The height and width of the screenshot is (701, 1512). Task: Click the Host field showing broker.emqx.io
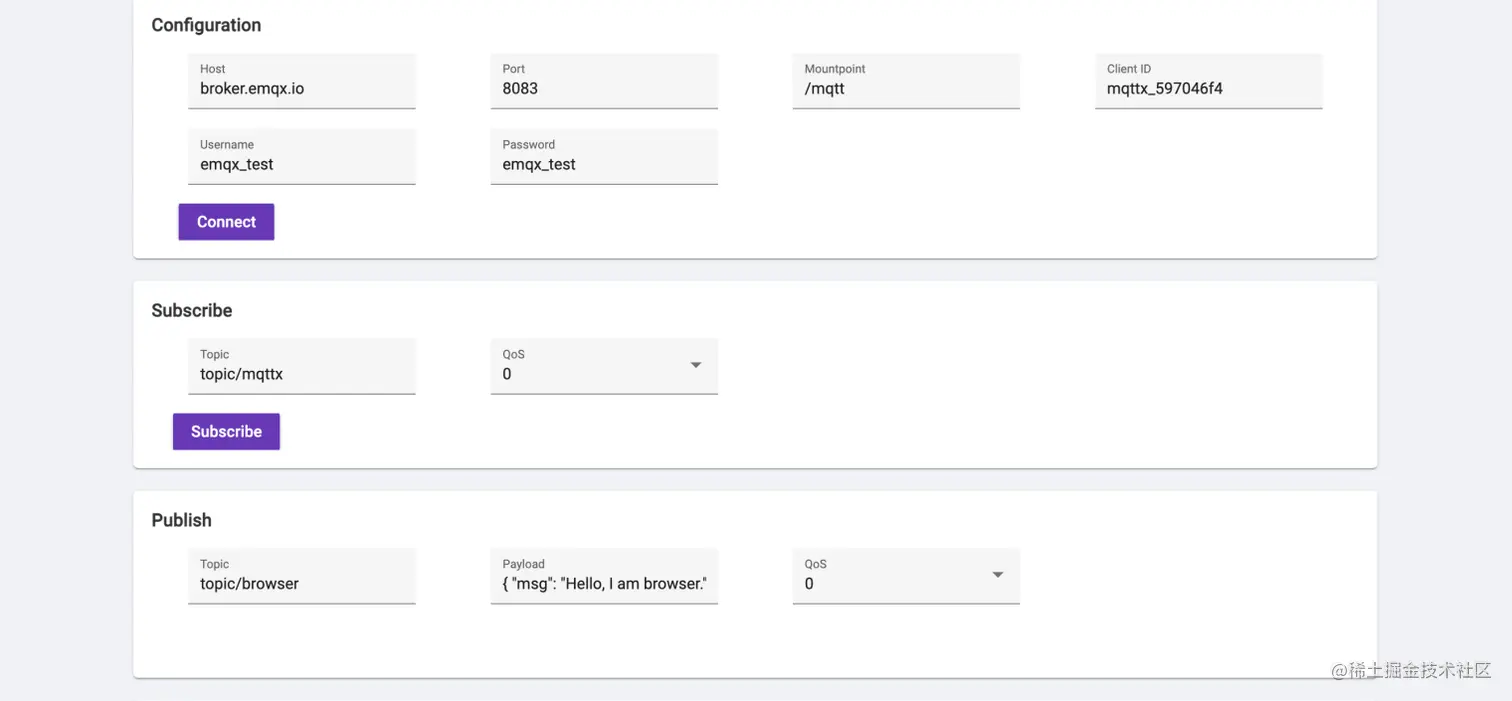point(302,88)
